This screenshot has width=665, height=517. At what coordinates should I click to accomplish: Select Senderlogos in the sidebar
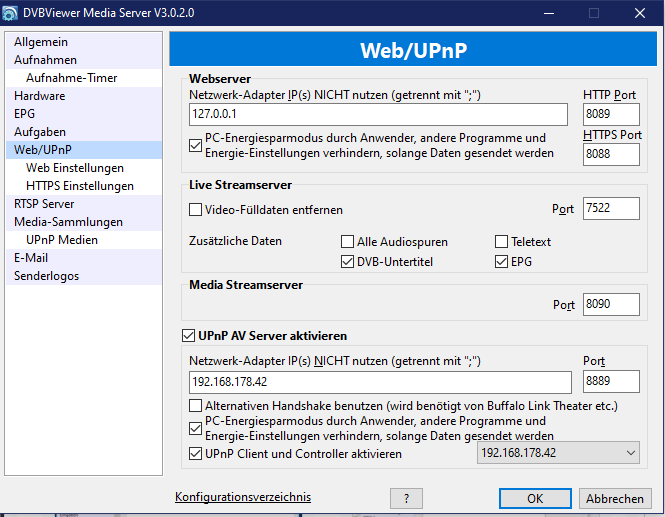(x=84, y=276)
